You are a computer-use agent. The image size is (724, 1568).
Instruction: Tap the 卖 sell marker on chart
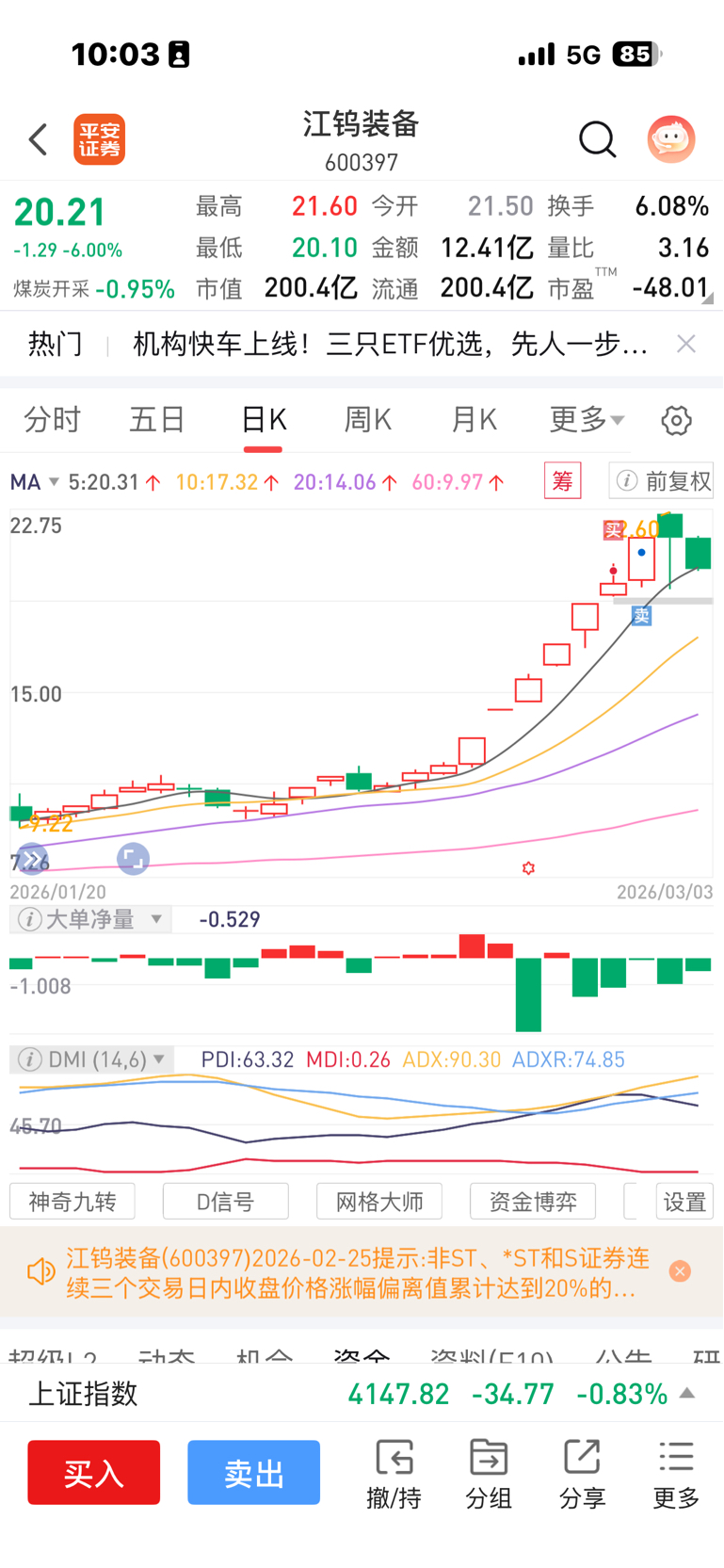pos(642,616)
